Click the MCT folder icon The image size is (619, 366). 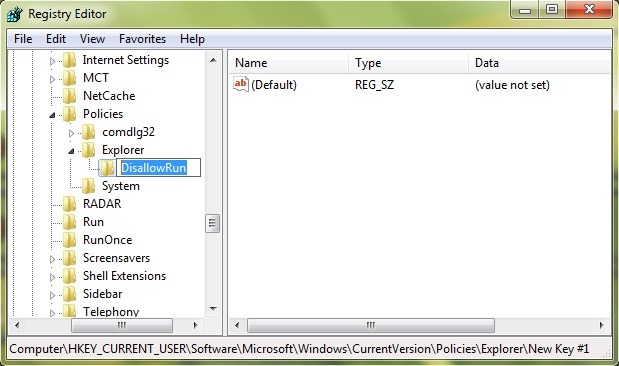[x=69, y=78]
